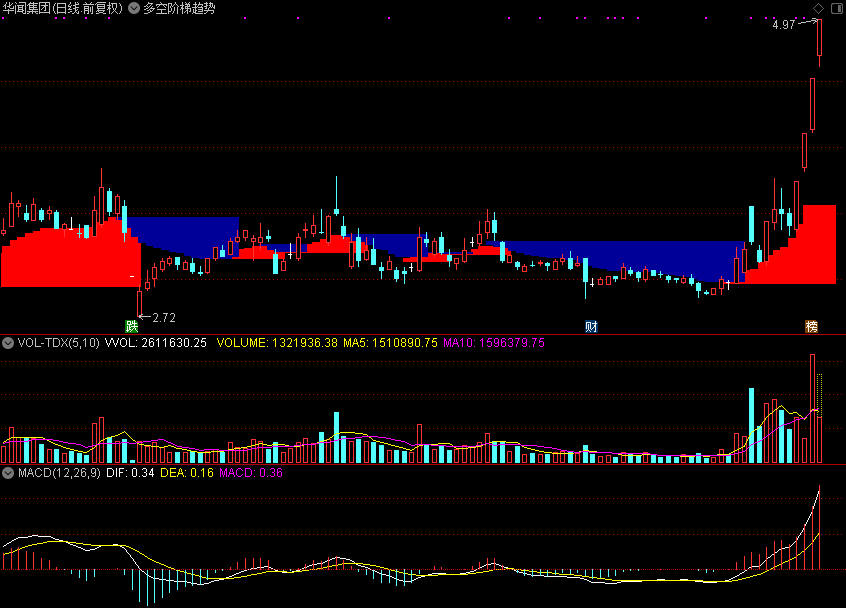846x608 pixels.
Task: Click the DEA: 0.16 value
Action: coord(187,473)
